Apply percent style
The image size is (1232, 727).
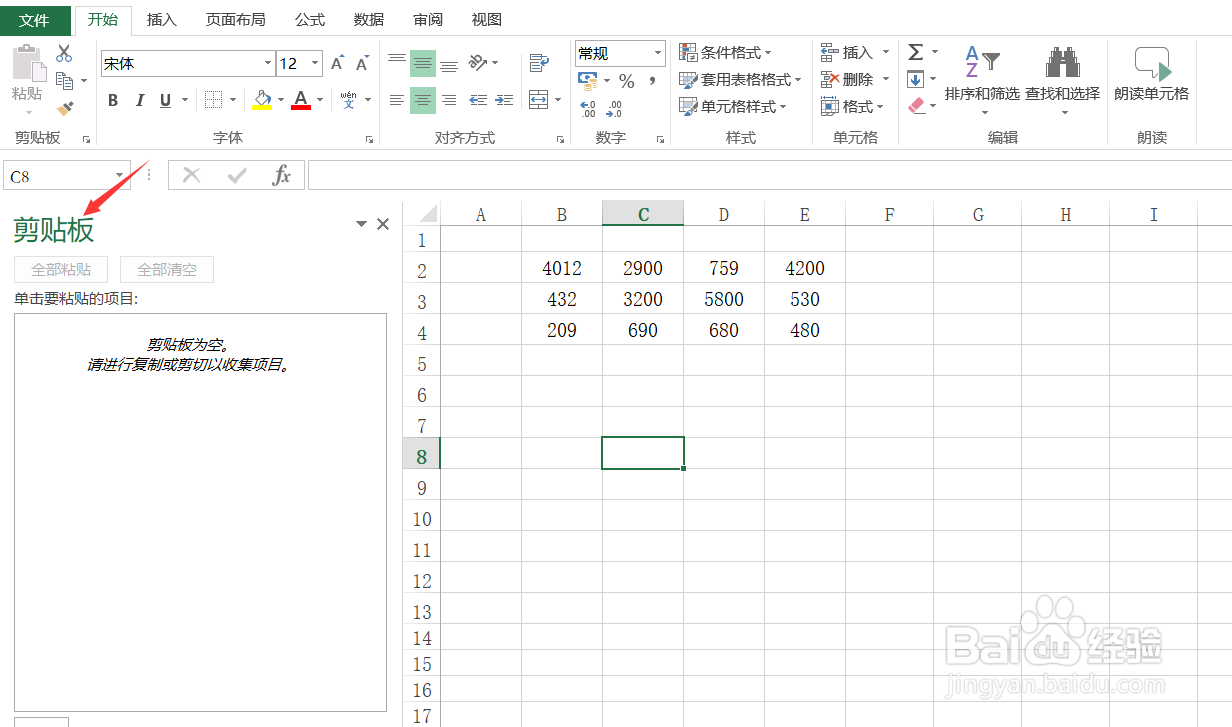coord(627,81)
